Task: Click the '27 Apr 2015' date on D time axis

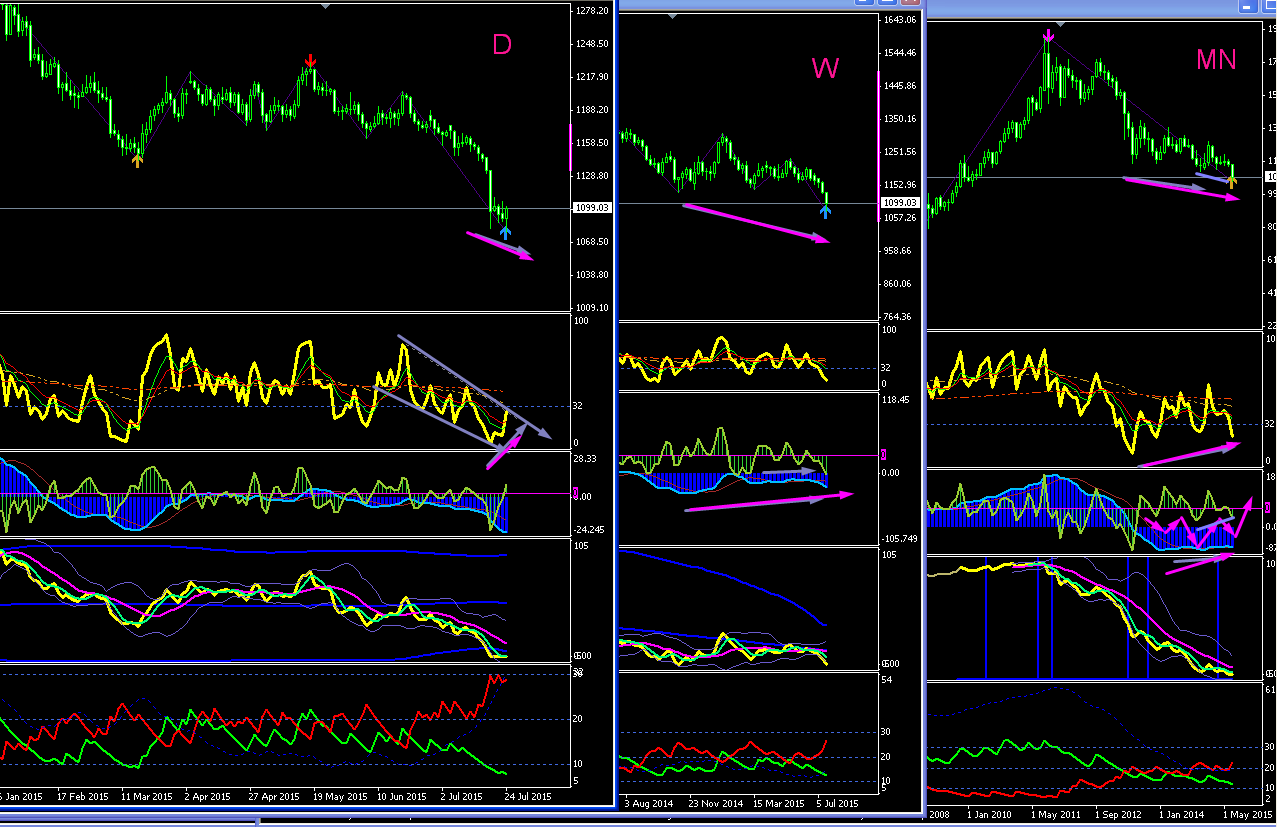Action: [x=274, y=797]
